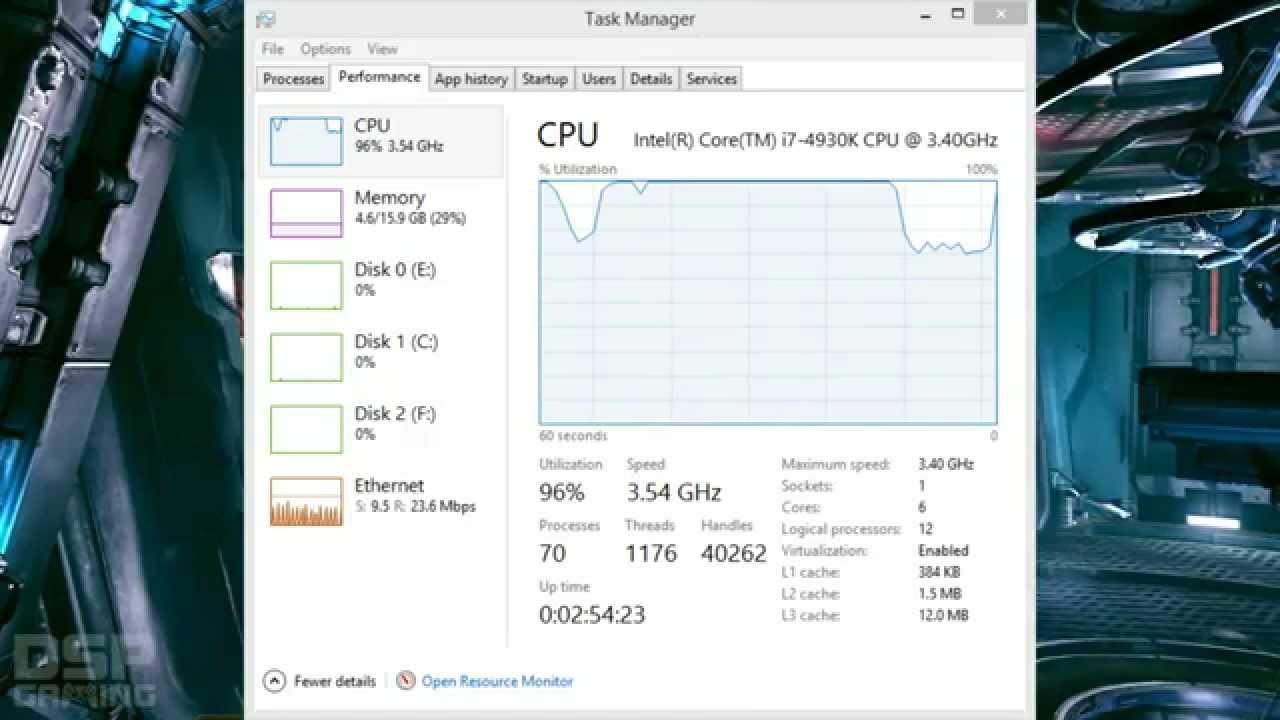Open the View menu
1280x720 pixels.
382,49
